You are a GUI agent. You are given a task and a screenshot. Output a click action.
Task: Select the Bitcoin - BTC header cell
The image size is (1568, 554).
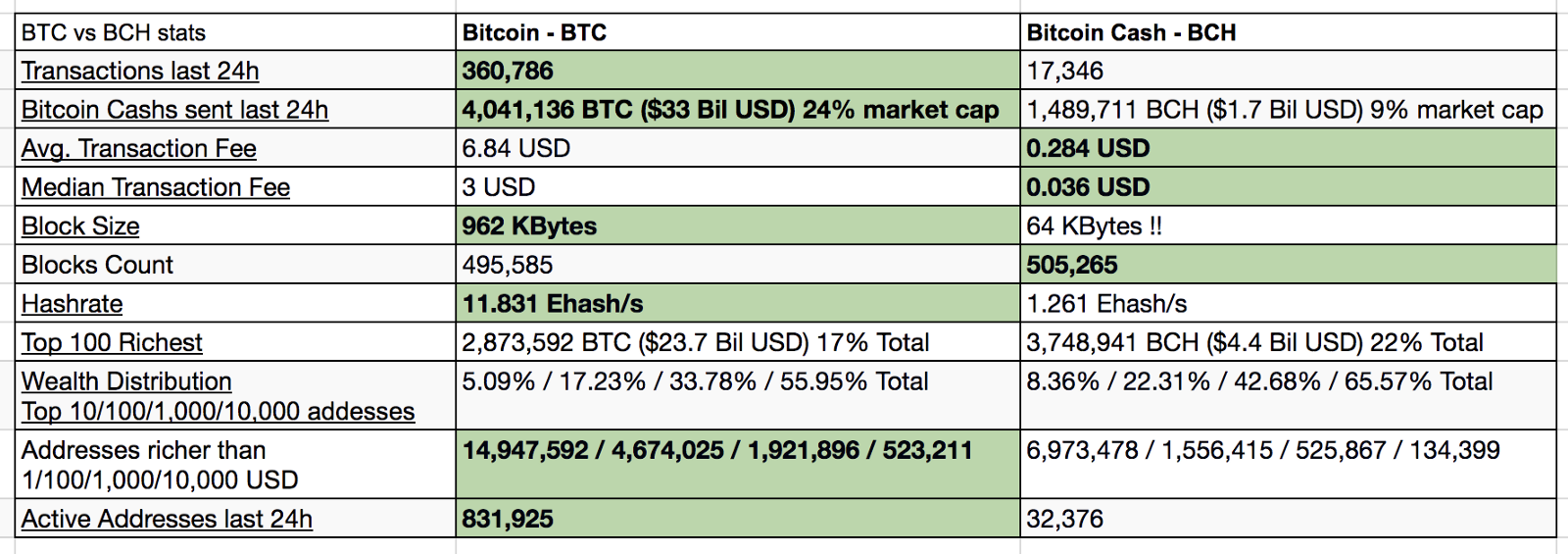click(x=737, y=32)
